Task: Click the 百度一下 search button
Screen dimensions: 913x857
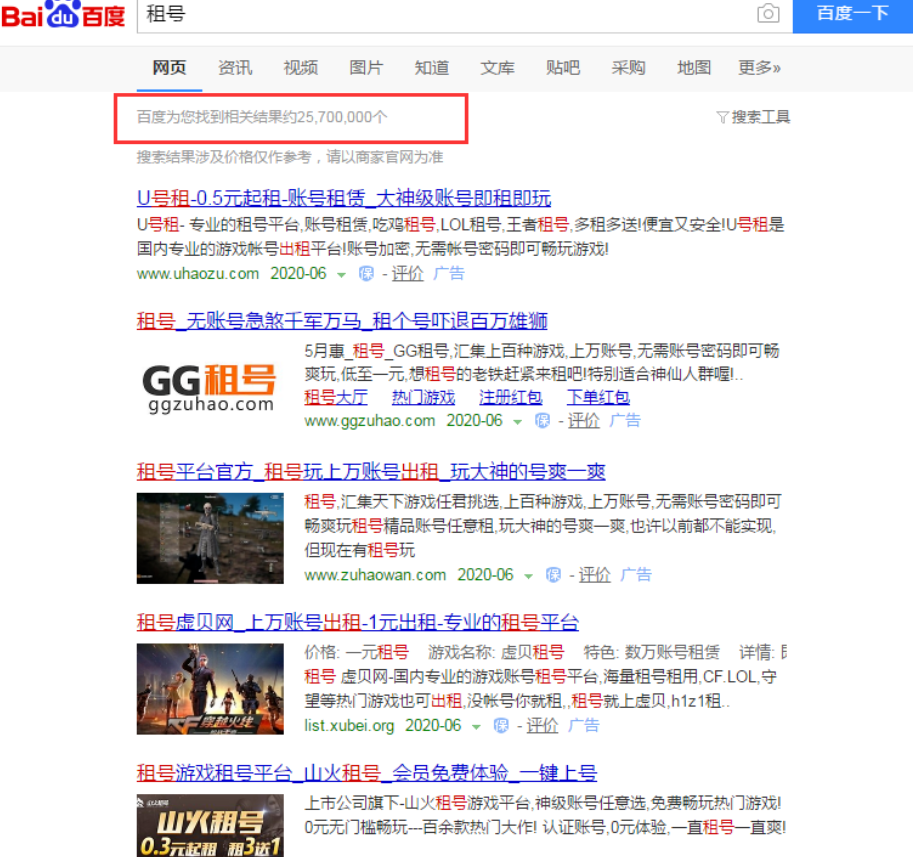Action: click(852, 14)
